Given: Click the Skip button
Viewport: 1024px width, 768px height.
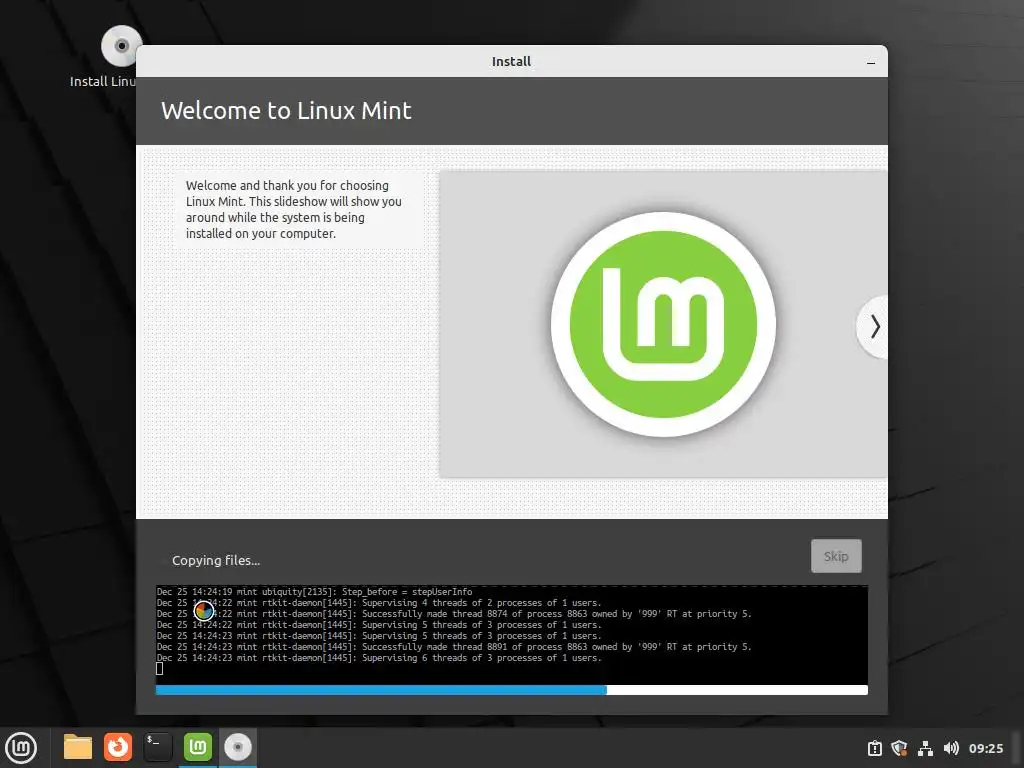Looking at the screenshot, I should tap(836, 556).
